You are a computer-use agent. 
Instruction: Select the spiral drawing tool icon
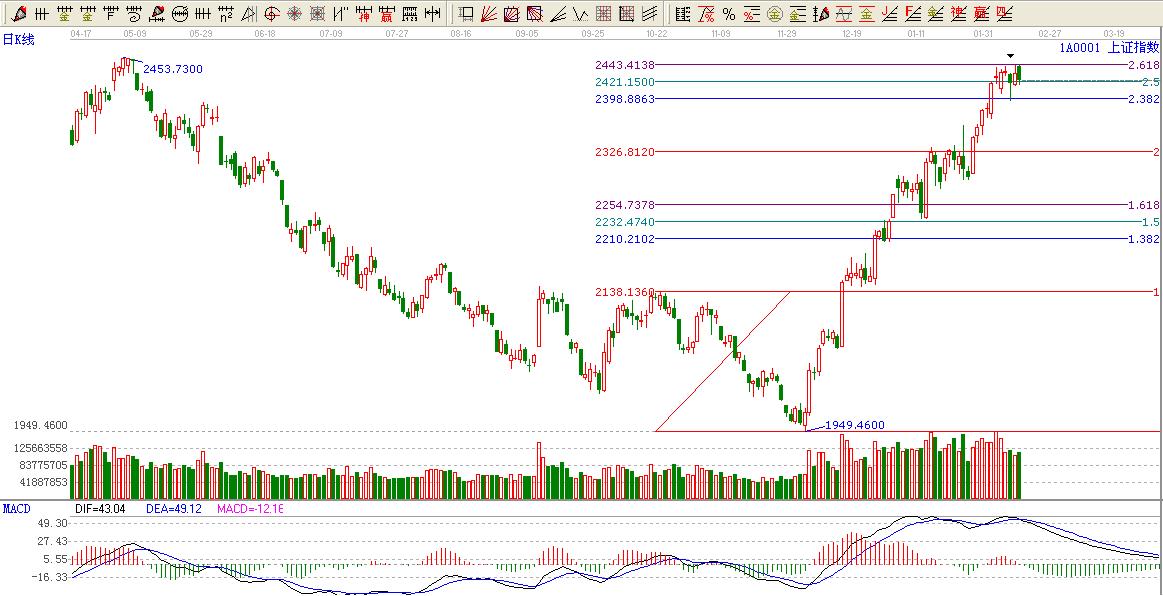click(133, 14)
